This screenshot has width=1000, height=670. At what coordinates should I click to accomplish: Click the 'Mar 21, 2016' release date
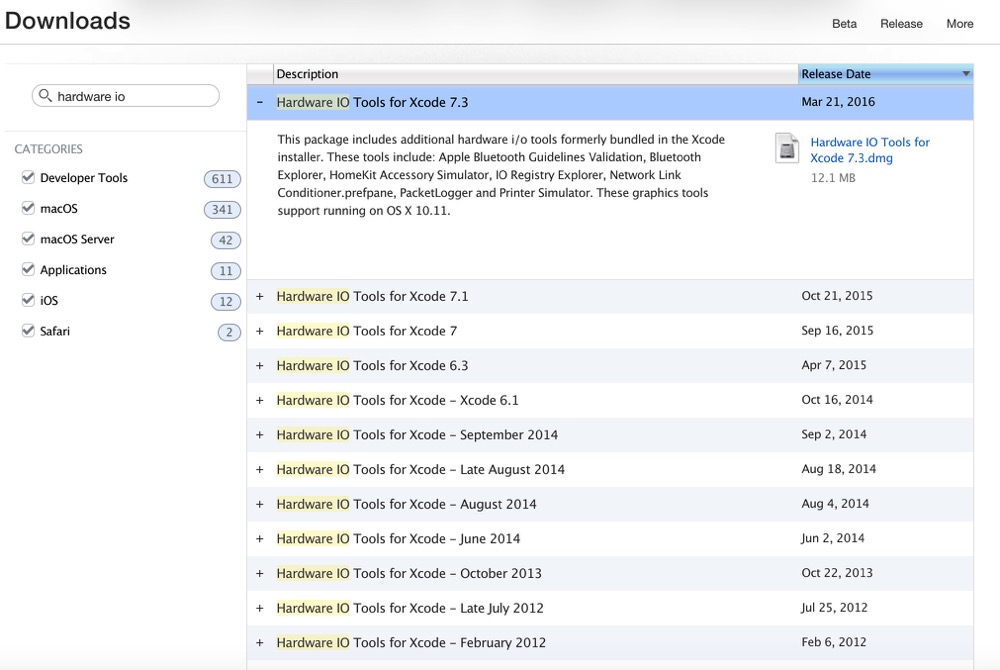(x=838, y=101)
